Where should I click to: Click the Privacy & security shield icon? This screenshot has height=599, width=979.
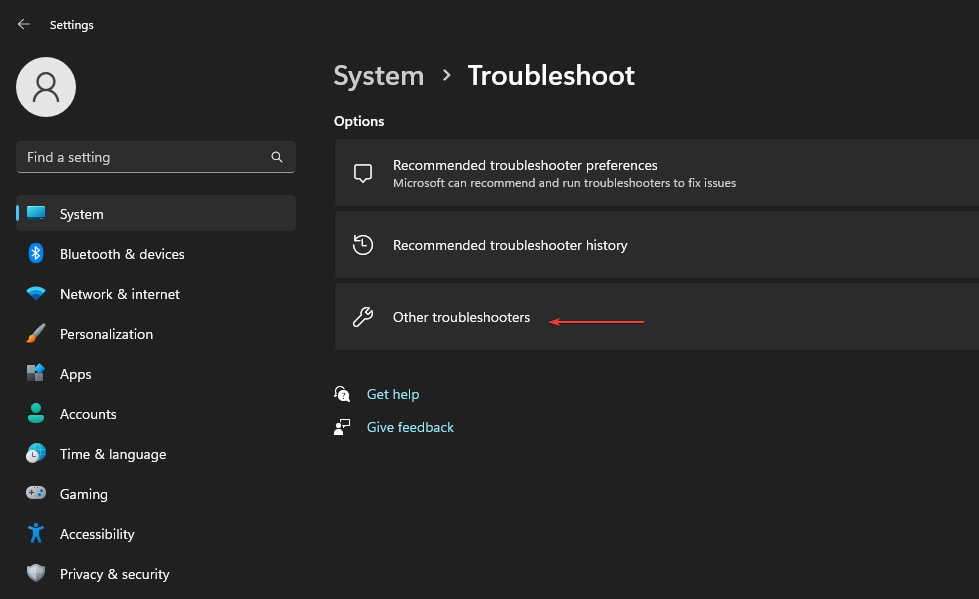pos(36,574)
